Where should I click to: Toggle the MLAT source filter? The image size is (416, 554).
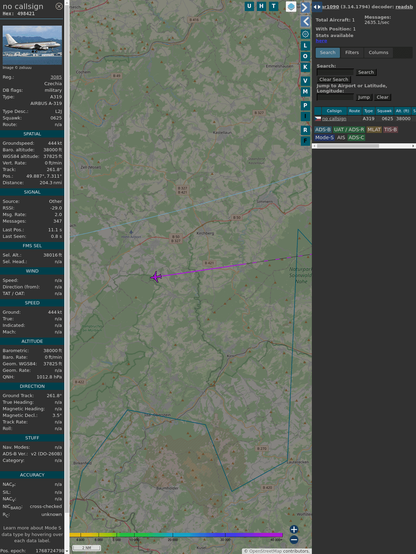click(374, 130)
